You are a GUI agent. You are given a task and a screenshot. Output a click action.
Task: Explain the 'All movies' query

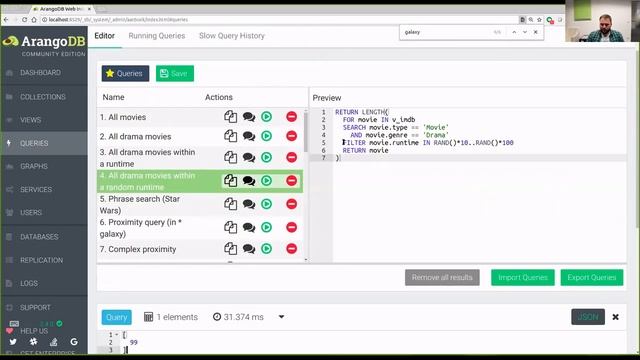[x=249, y=117]
